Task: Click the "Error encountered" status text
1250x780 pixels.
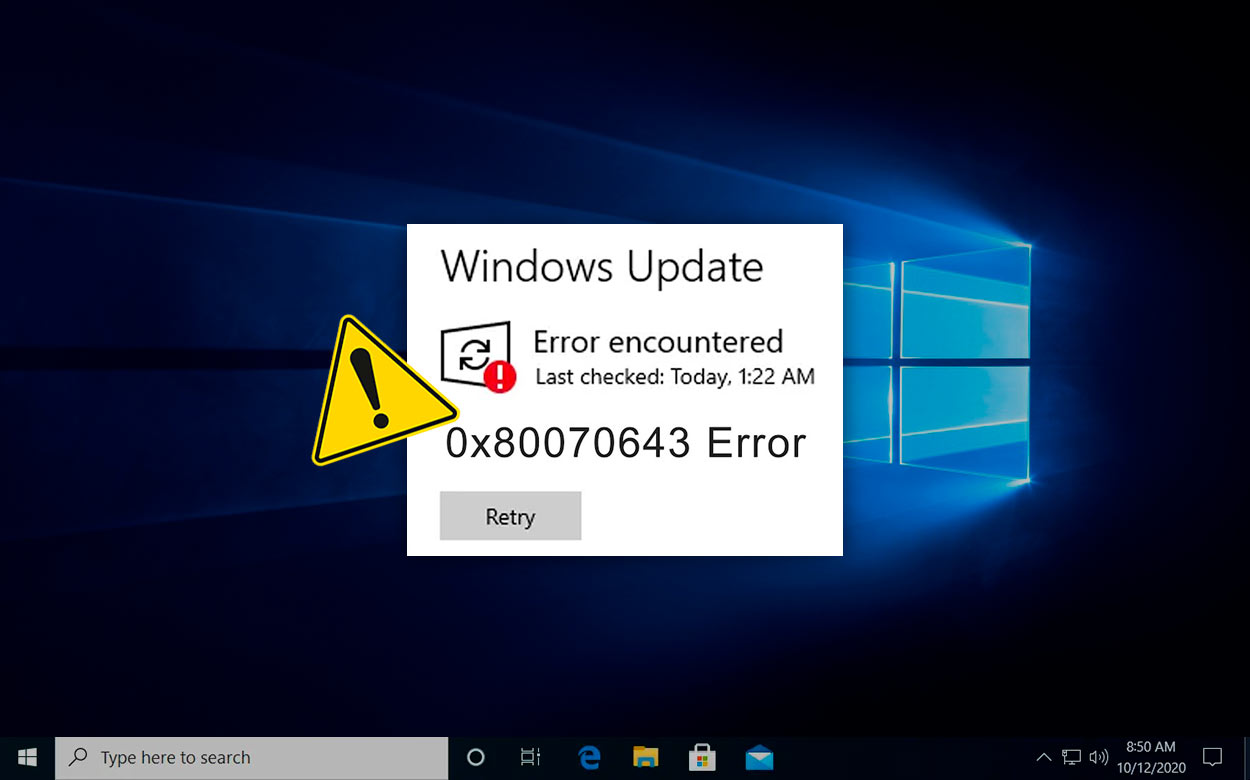Action: click(x=658, y=342)
